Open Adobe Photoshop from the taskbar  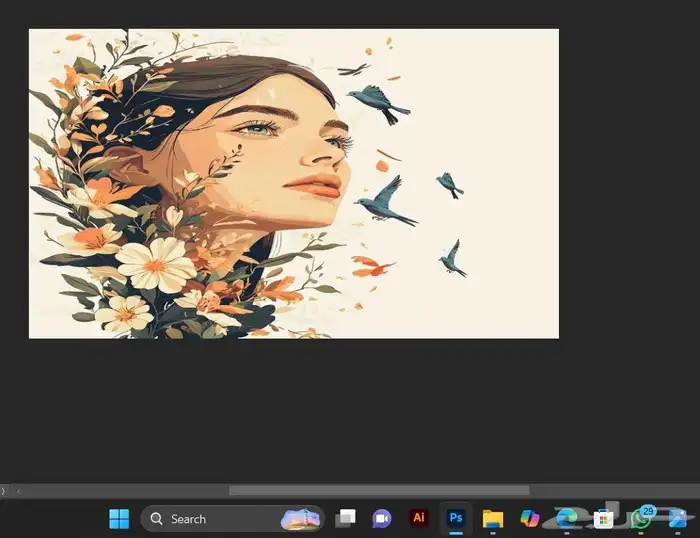pos(455,518)
